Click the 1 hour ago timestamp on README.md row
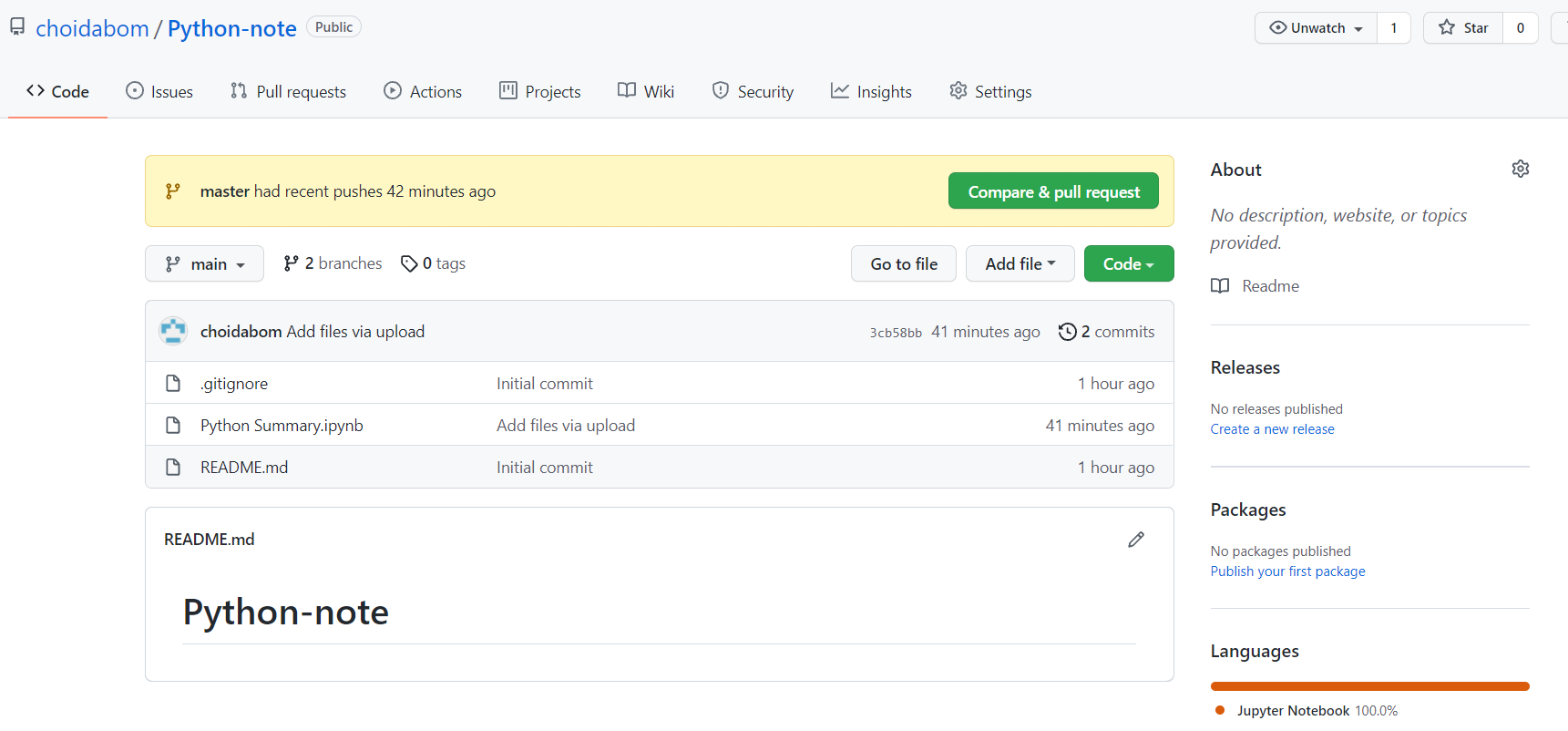 1116,468
